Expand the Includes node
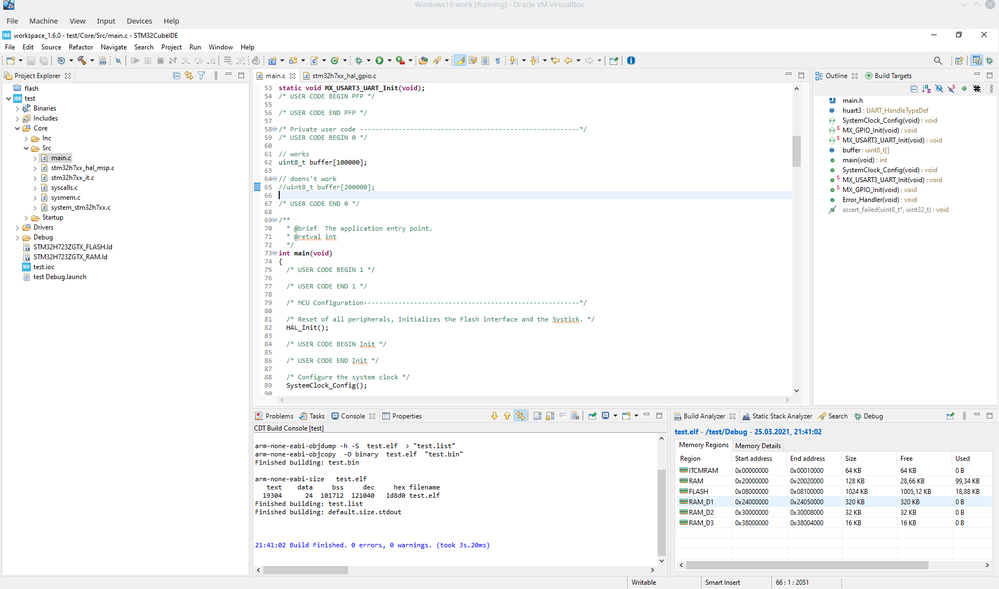This screenshot has width=999, height=589. 17,119
